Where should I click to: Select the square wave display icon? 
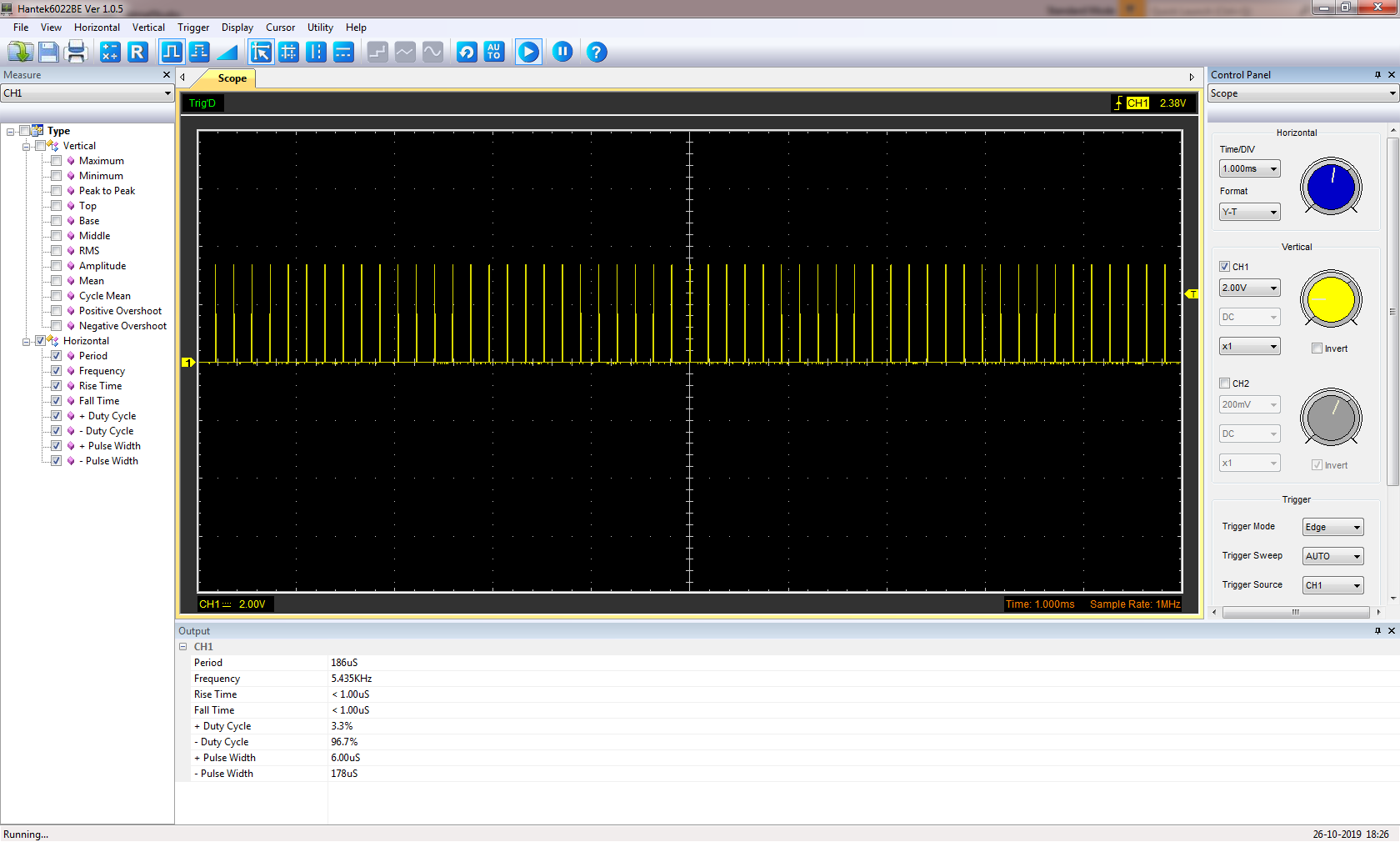[x=172, y=52]
